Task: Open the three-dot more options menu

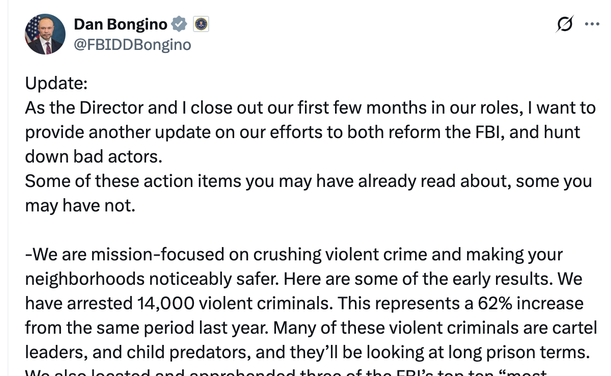Action: pyautogui.click(x=592, y=24)
